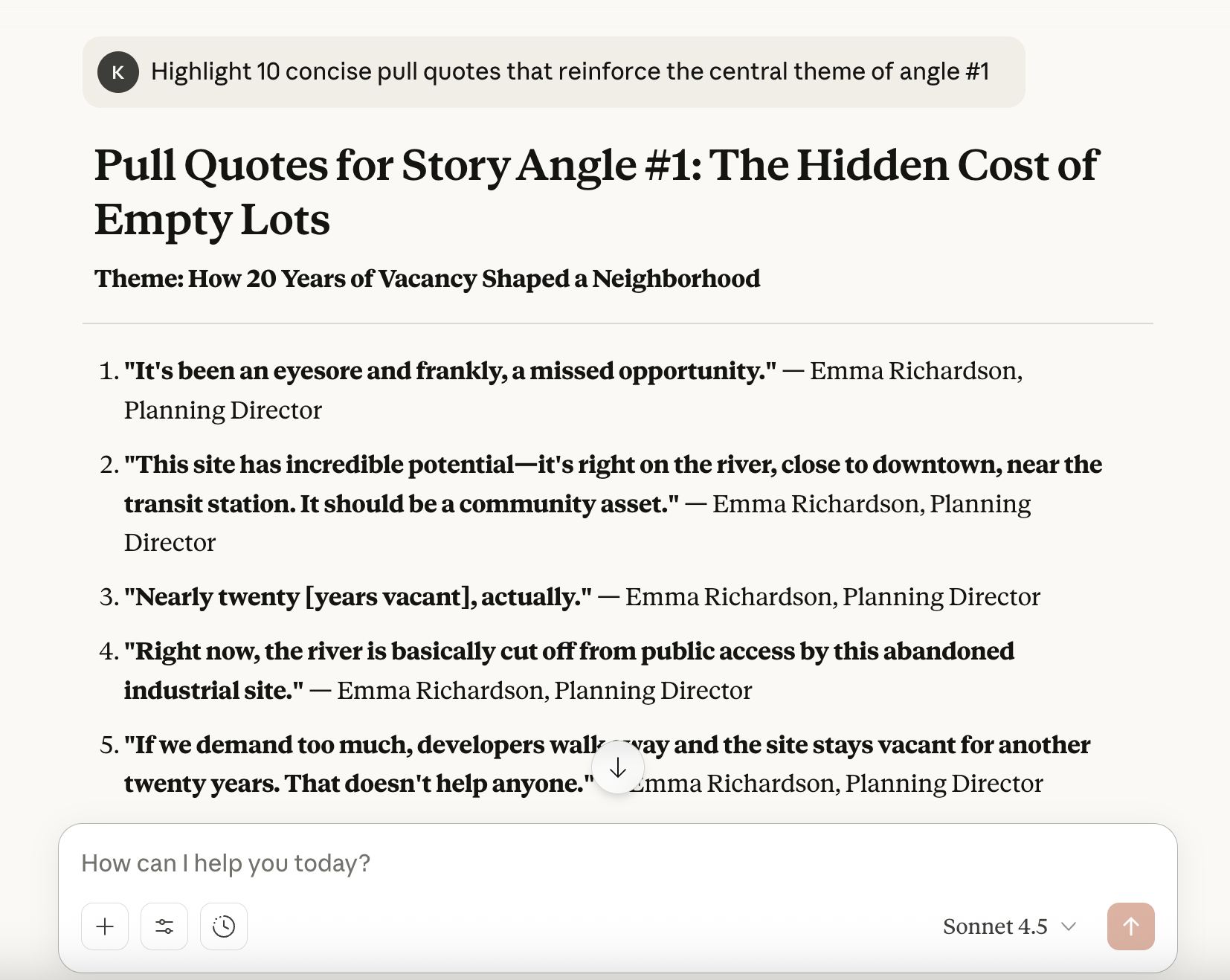Image resolution: width=1230 pixels, height=980 pixels.
Task: Click the 'industrial site.' text in quote four
Action: tap(213, 691)
